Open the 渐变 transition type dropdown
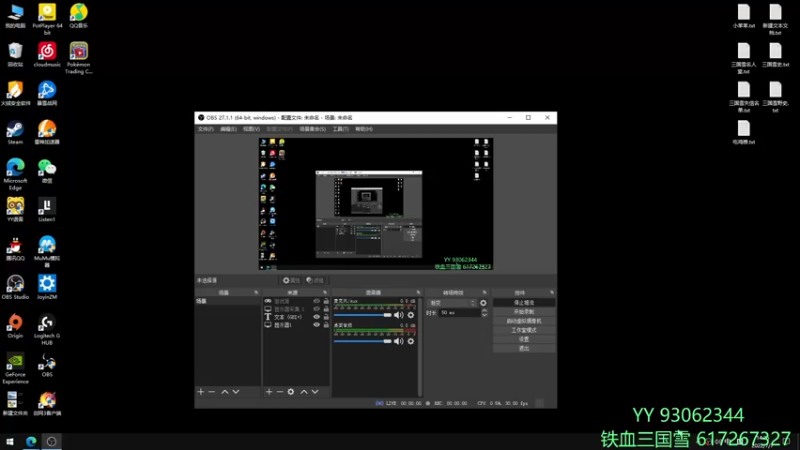Screen dimensions: 800x450 tap(452, 303)
